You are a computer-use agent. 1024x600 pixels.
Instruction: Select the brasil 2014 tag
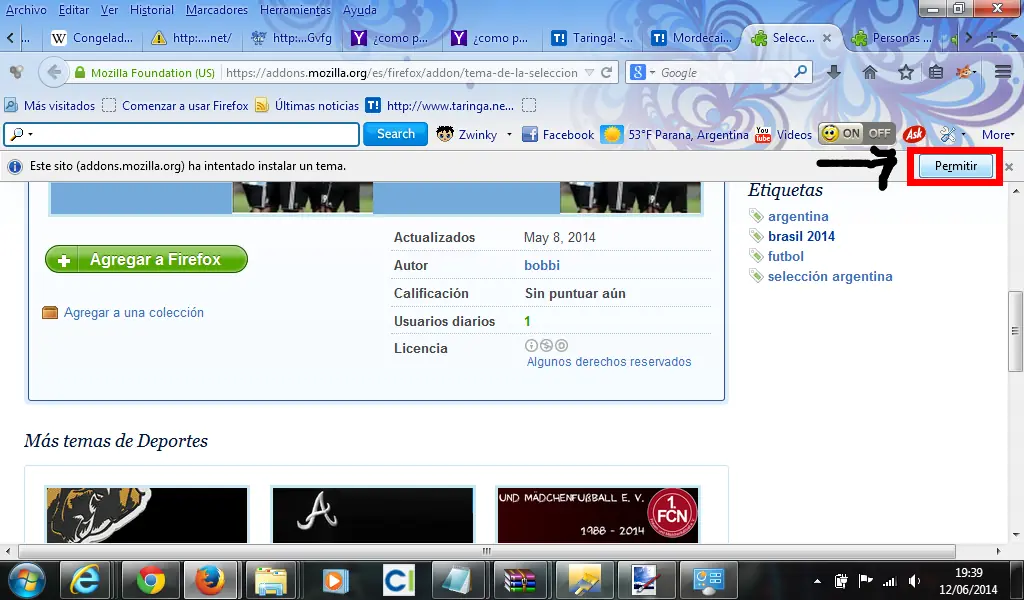click(x=801, y=236)
